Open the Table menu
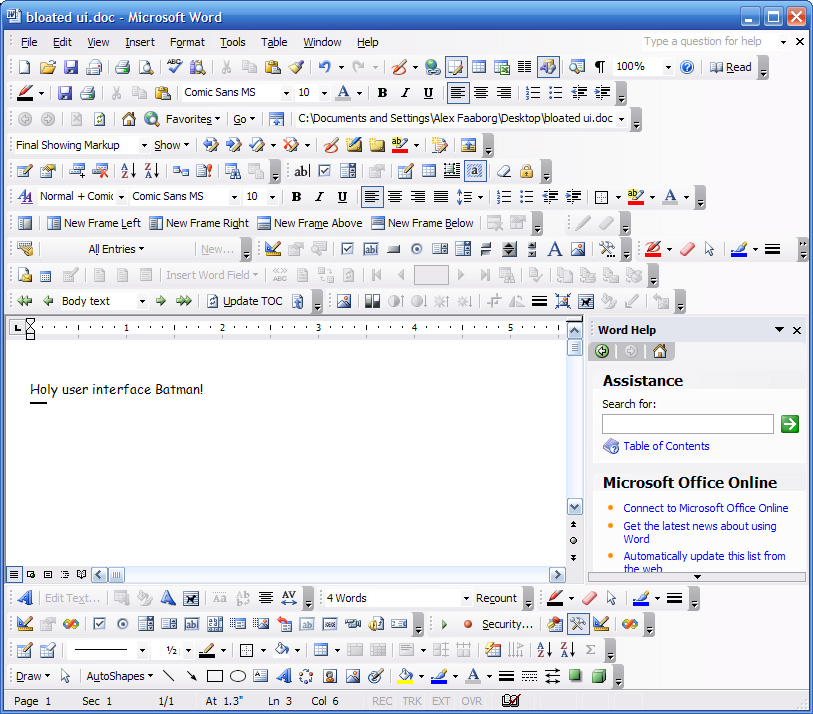 (x=274, y=42)
